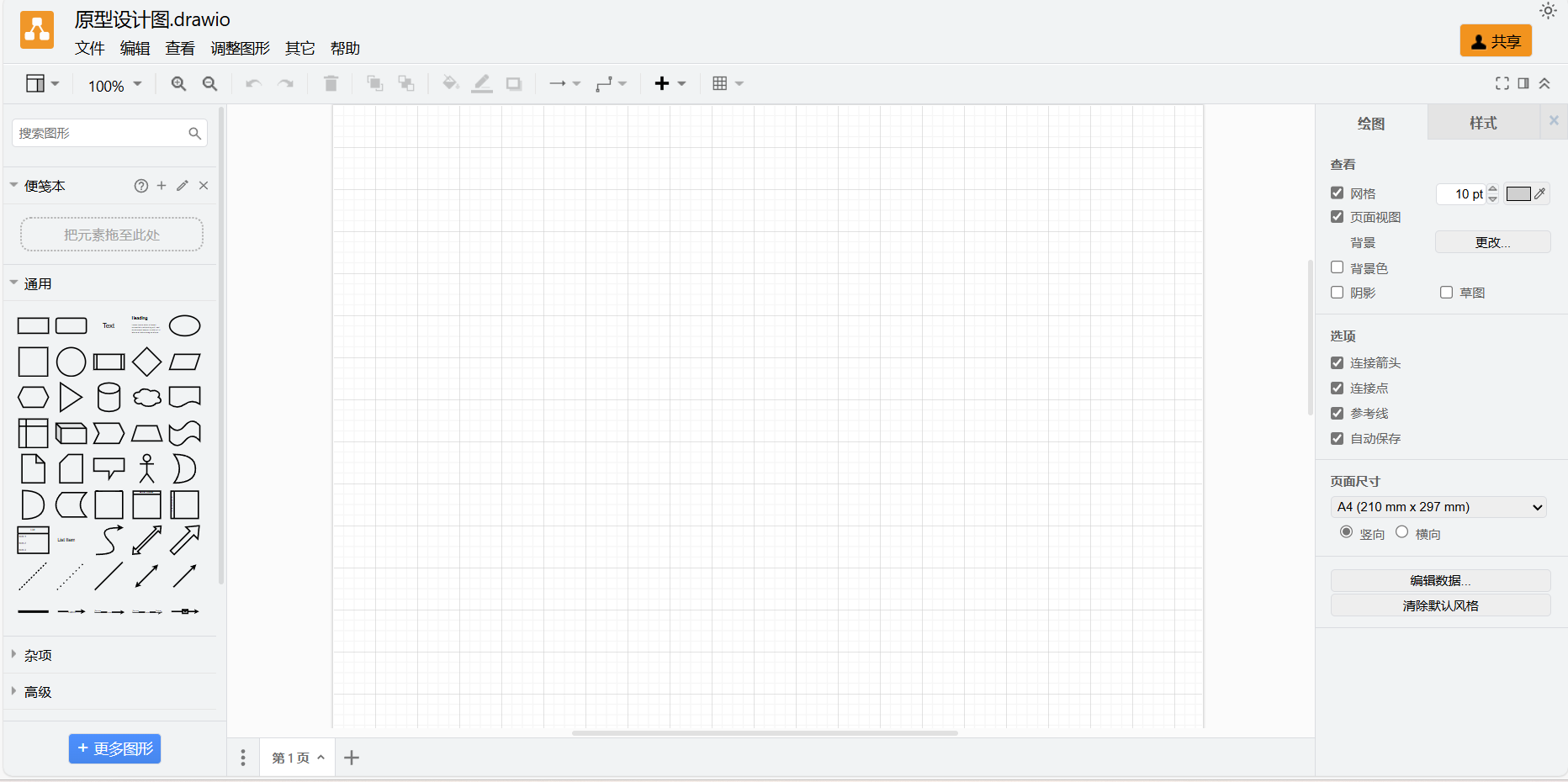Toggle the 网格 grid checkbox

click(x=1338, y=193)
